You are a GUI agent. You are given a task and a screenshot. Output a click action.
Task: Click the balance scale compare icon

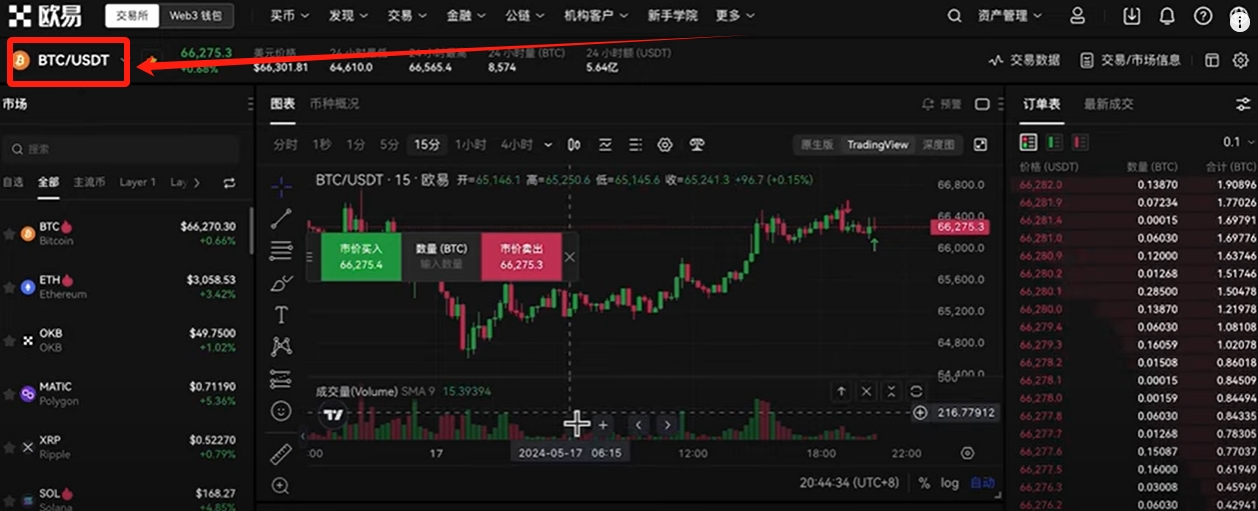(x=698, y=144)
